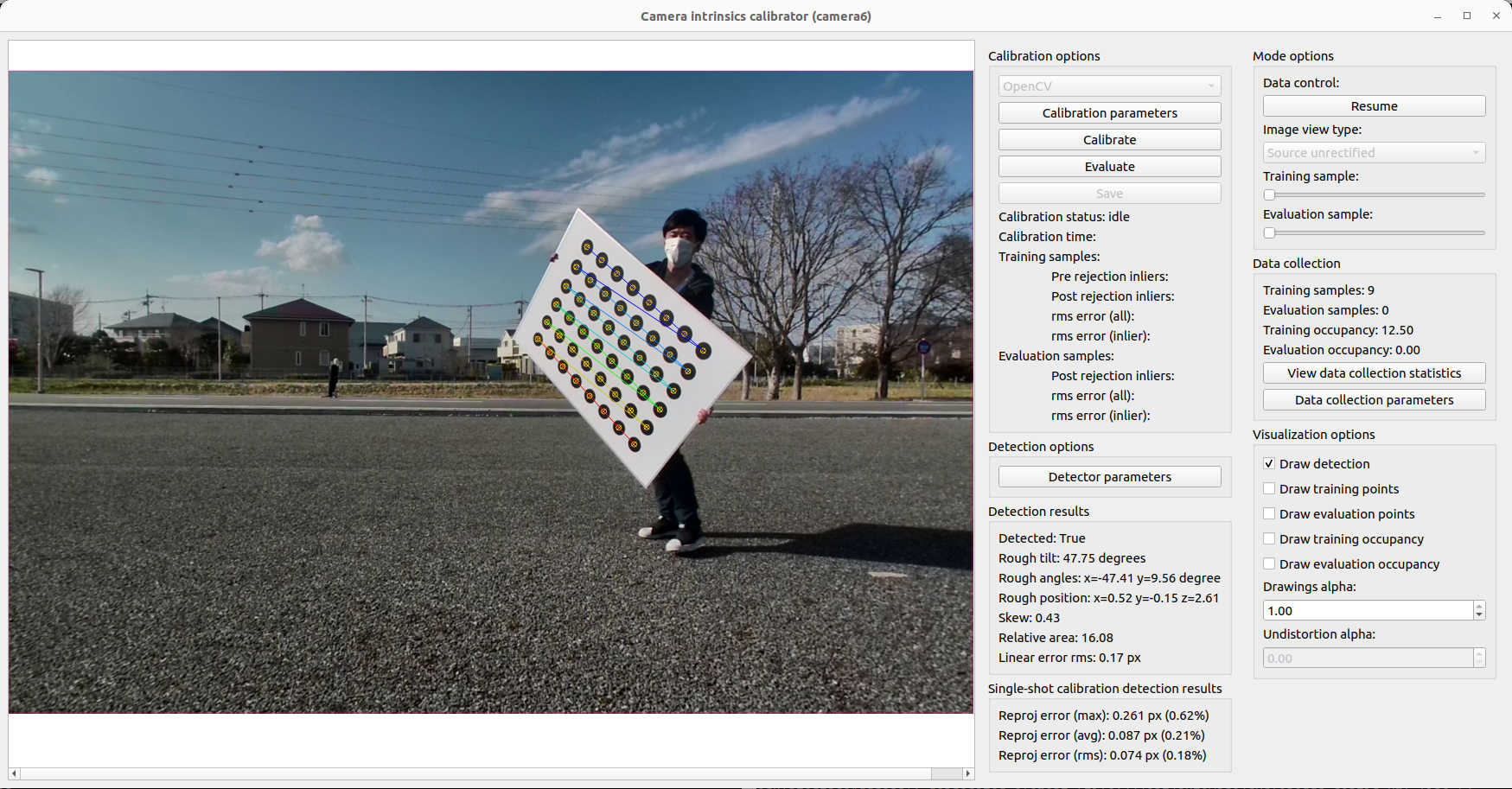The image size is (1512, 789).
Task: Increment the Drawings alpha value with up arrow
Action: click(x=1479, y=606)
